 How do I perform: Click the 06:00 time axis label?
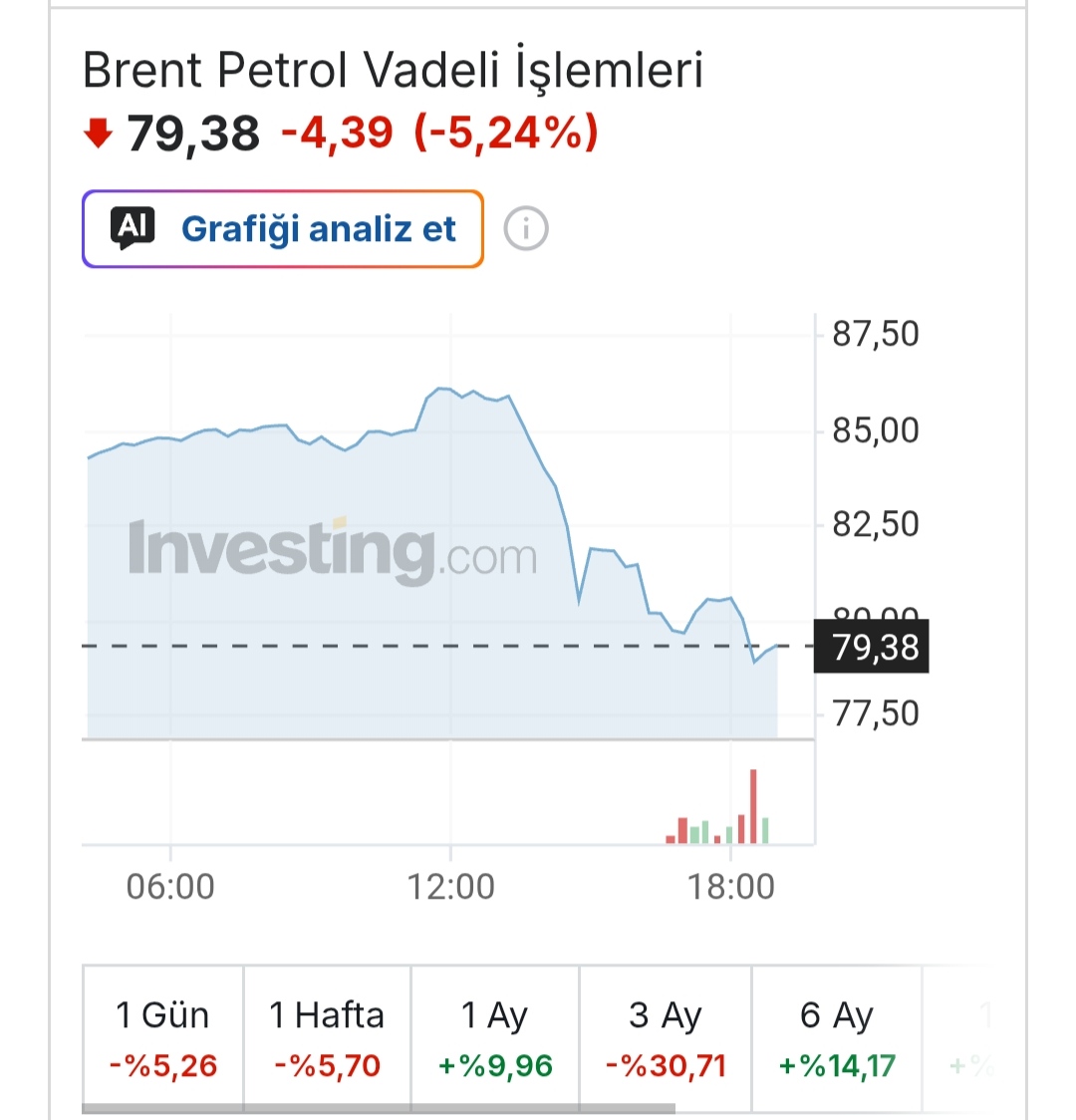170,887
